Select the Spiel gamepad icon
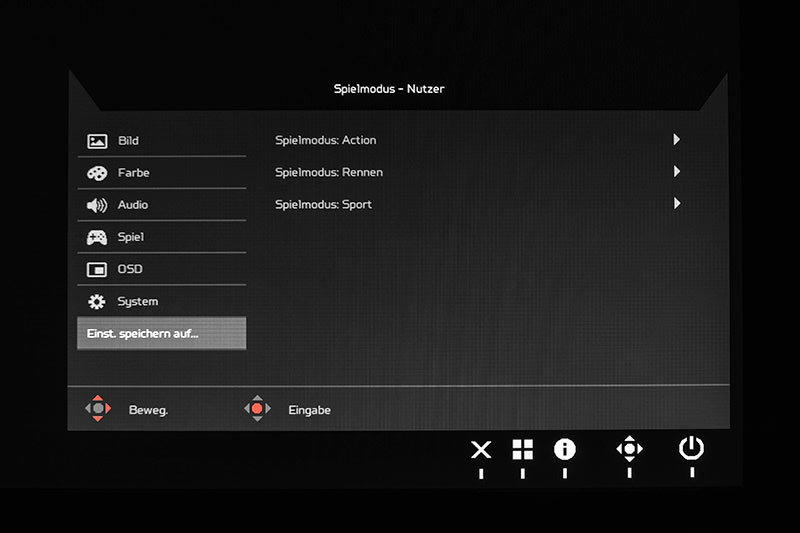This screenshot has width=800, height=533. pos(97,237)
